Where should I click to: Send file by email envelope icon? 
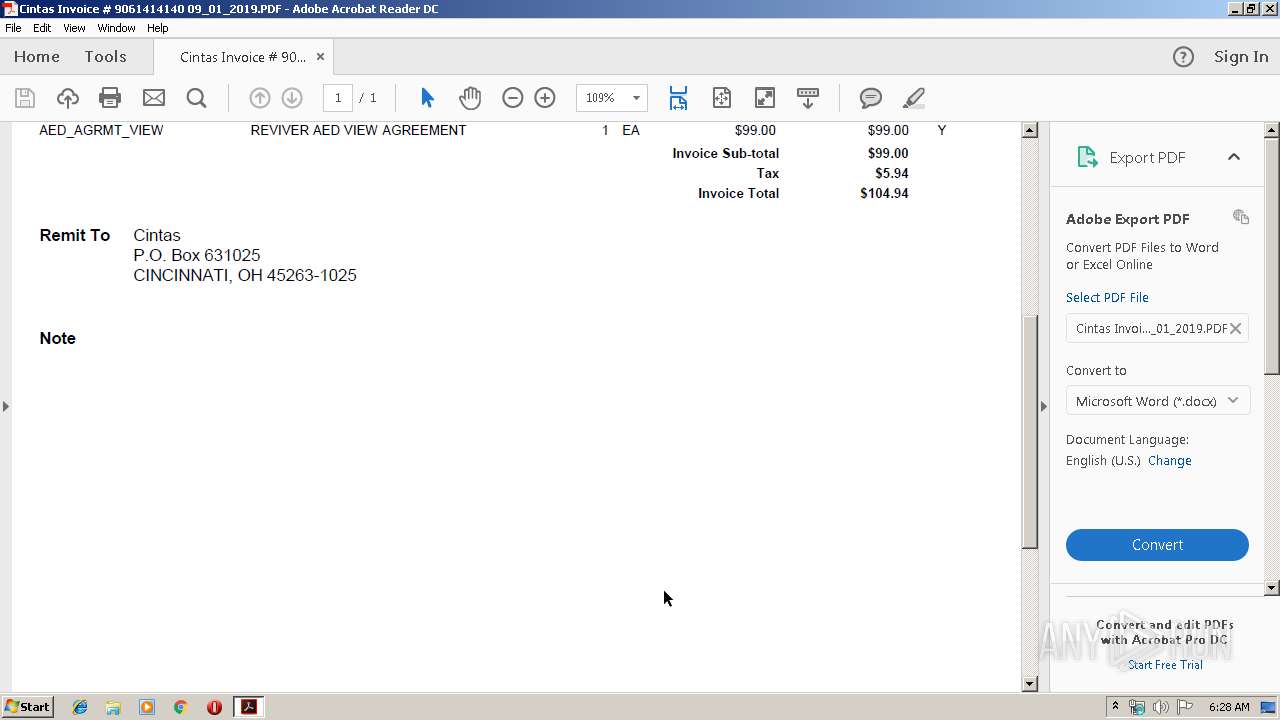153,98
